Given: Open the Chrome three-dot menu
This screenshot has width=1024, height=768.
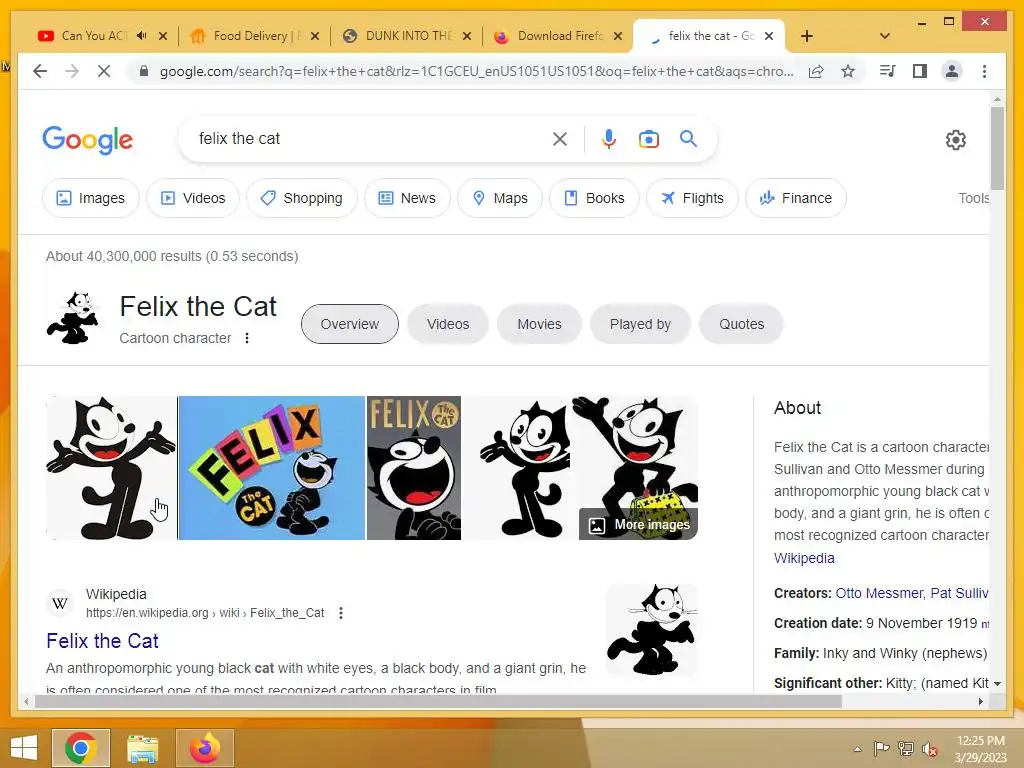Looking at the screenshot, I should 984,71.
